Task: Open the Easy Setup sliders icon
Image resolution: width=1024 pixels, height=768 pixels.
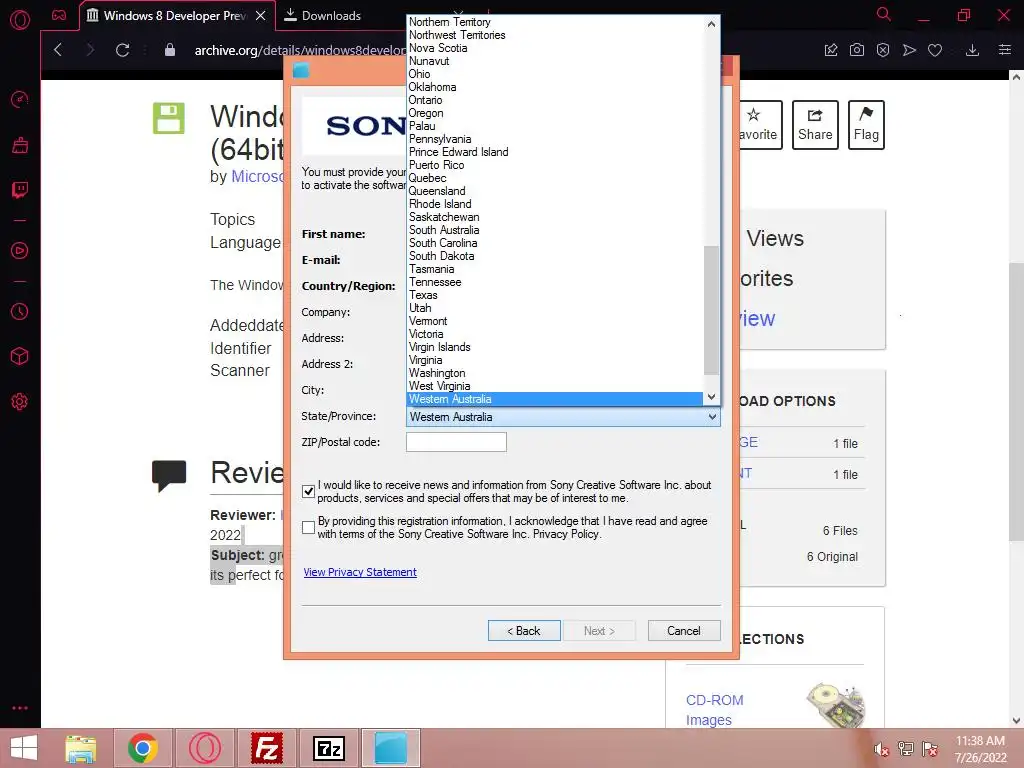Action: [1004, 50]
